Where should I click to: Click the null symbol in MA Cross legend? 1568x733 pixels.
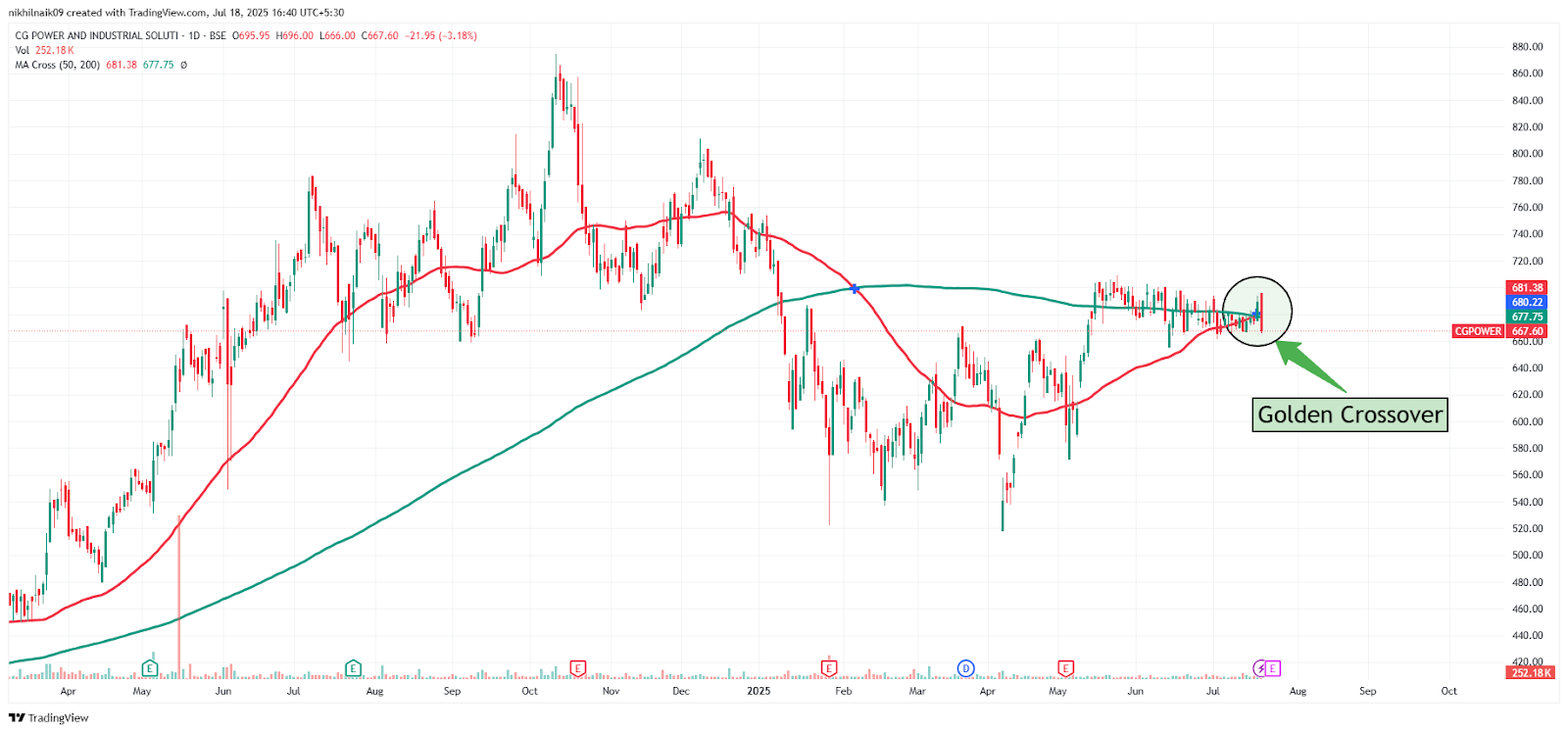pyautogui.click(x=183, y=65)
